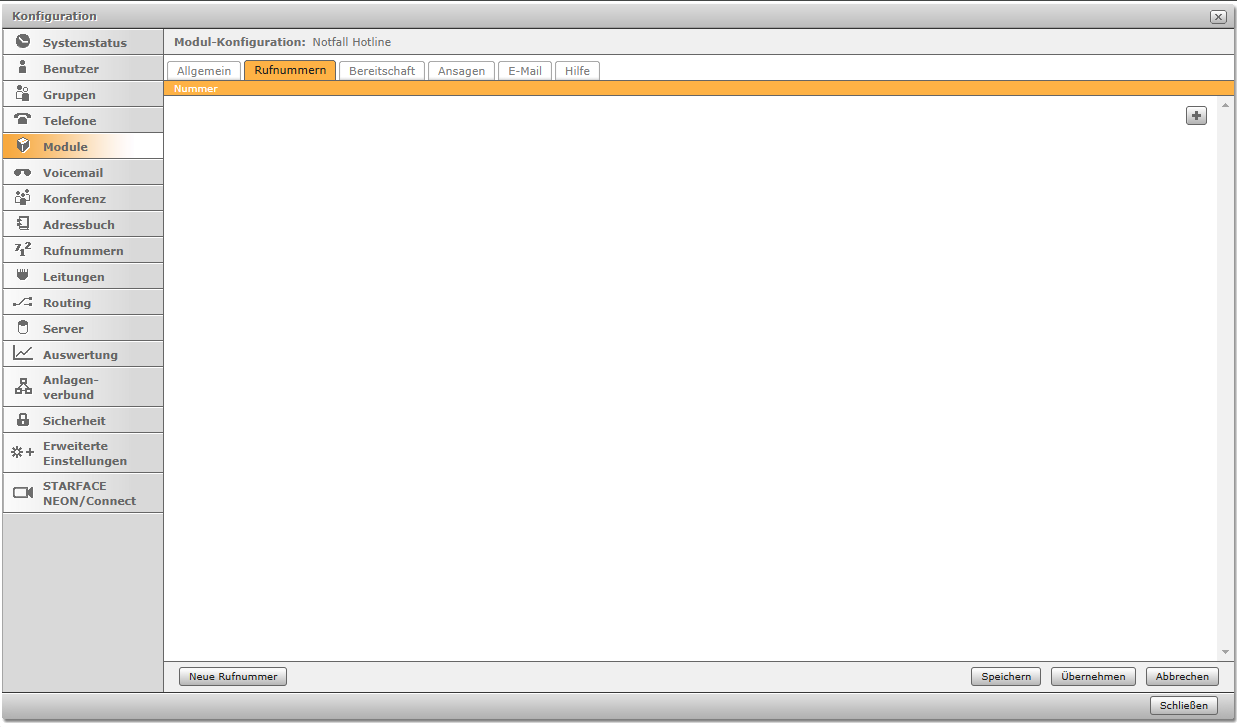The height and width of the screenshot is (727, 1237).
Task: Click Übernehmen to apply changes
Action: tap(1093, 677)
